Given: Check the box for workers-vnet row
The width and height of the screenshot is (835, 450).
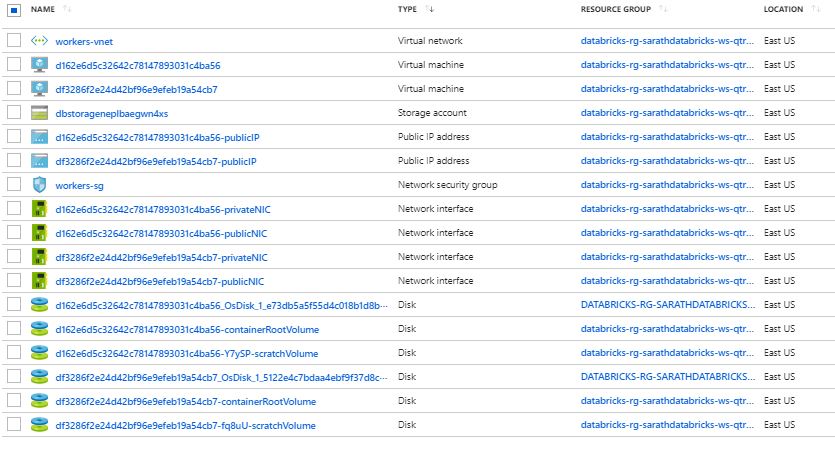Looking at the screenshot, I should click(x=14, y=41).
